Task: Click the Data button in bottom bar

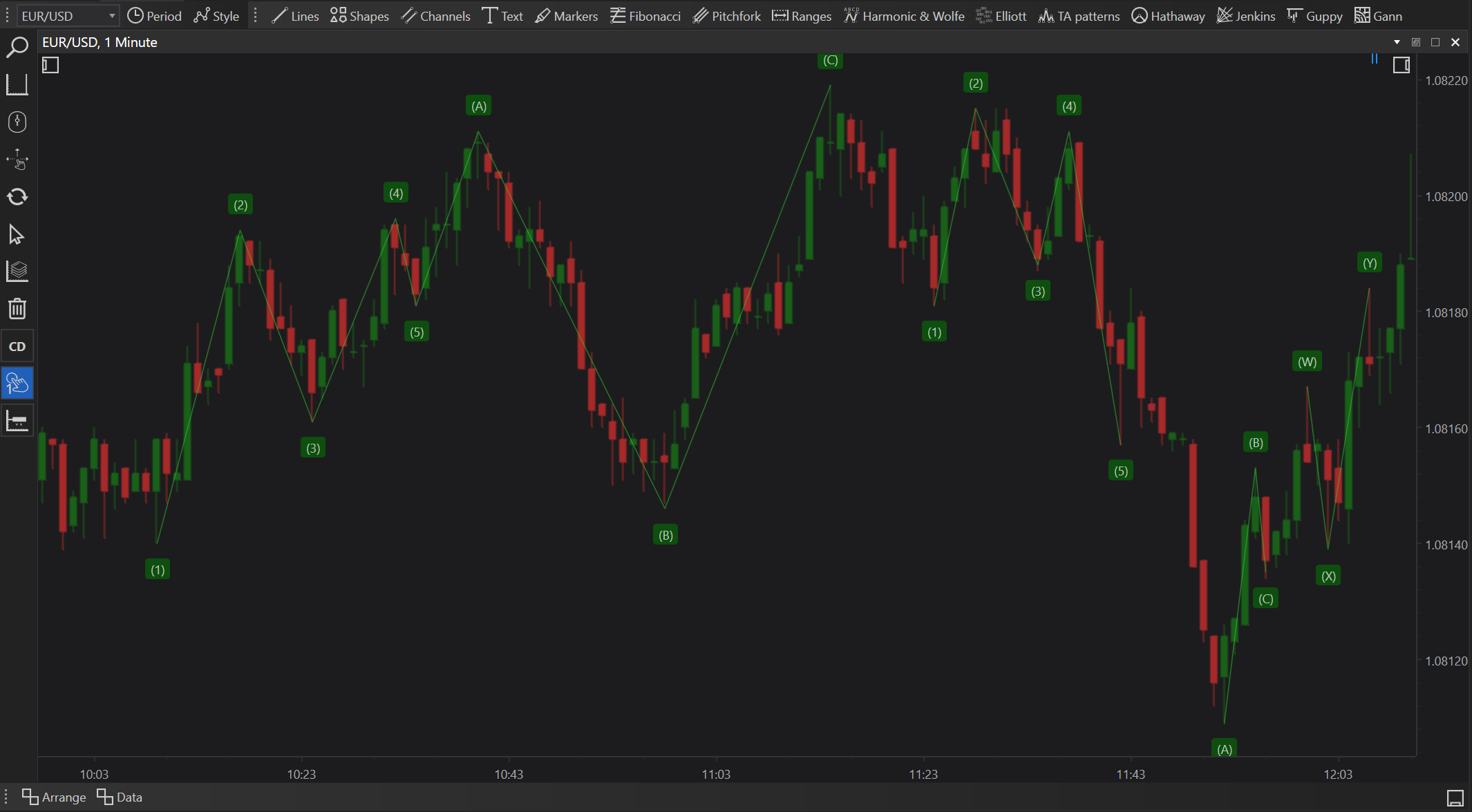Action: (120, 797)
